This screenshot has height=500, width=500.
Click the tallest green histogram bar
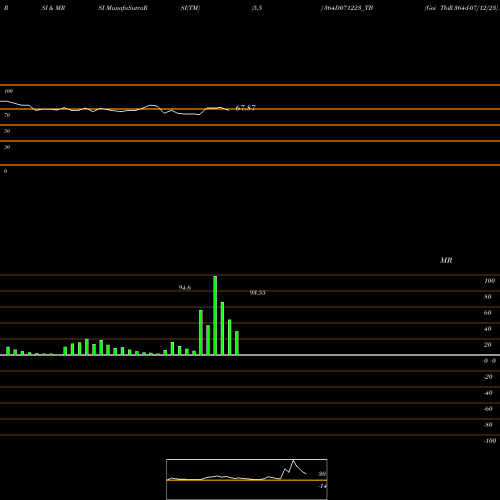point(215,315)
